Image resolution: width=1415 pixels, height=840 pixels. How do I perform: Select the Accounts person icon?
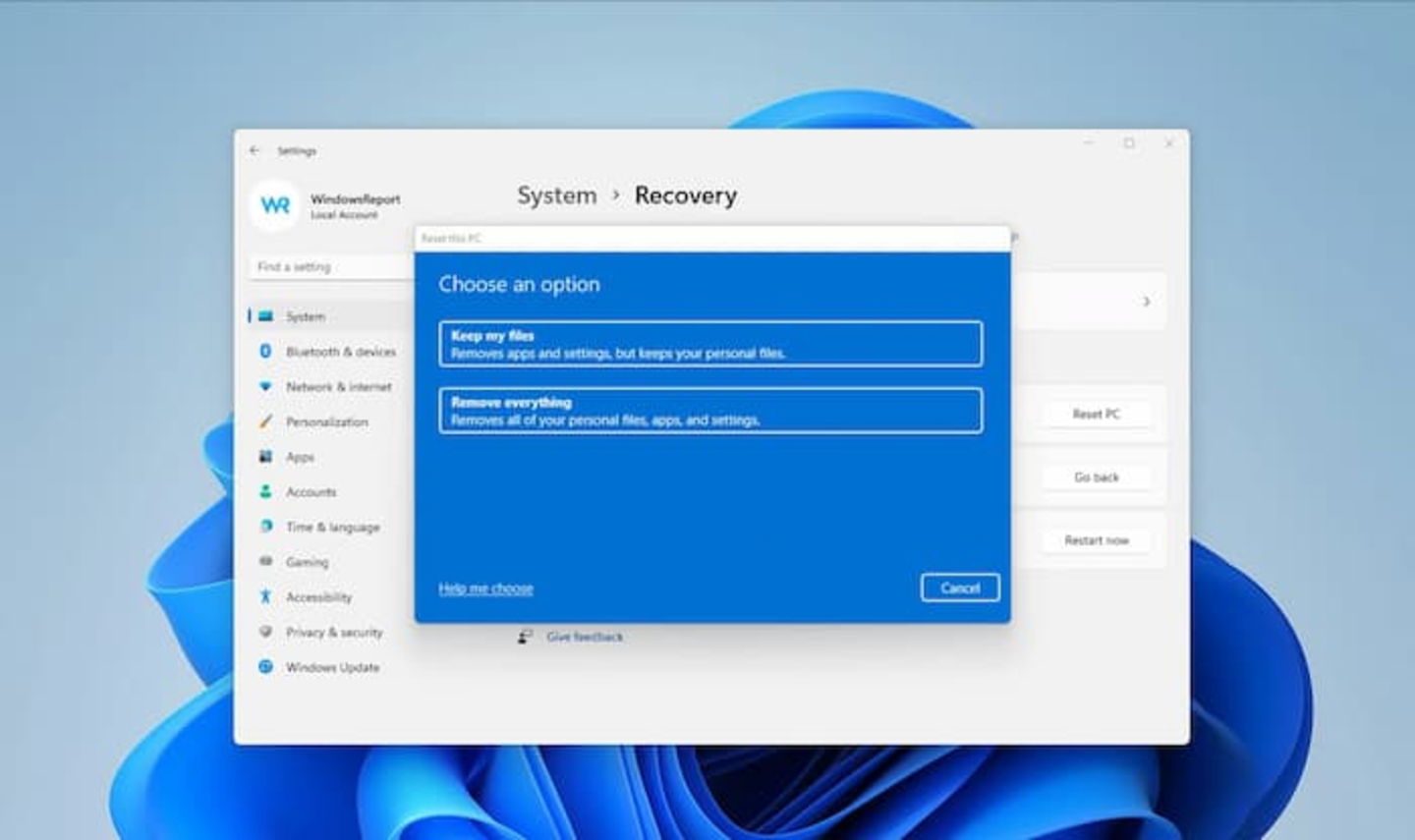(265, 491)
